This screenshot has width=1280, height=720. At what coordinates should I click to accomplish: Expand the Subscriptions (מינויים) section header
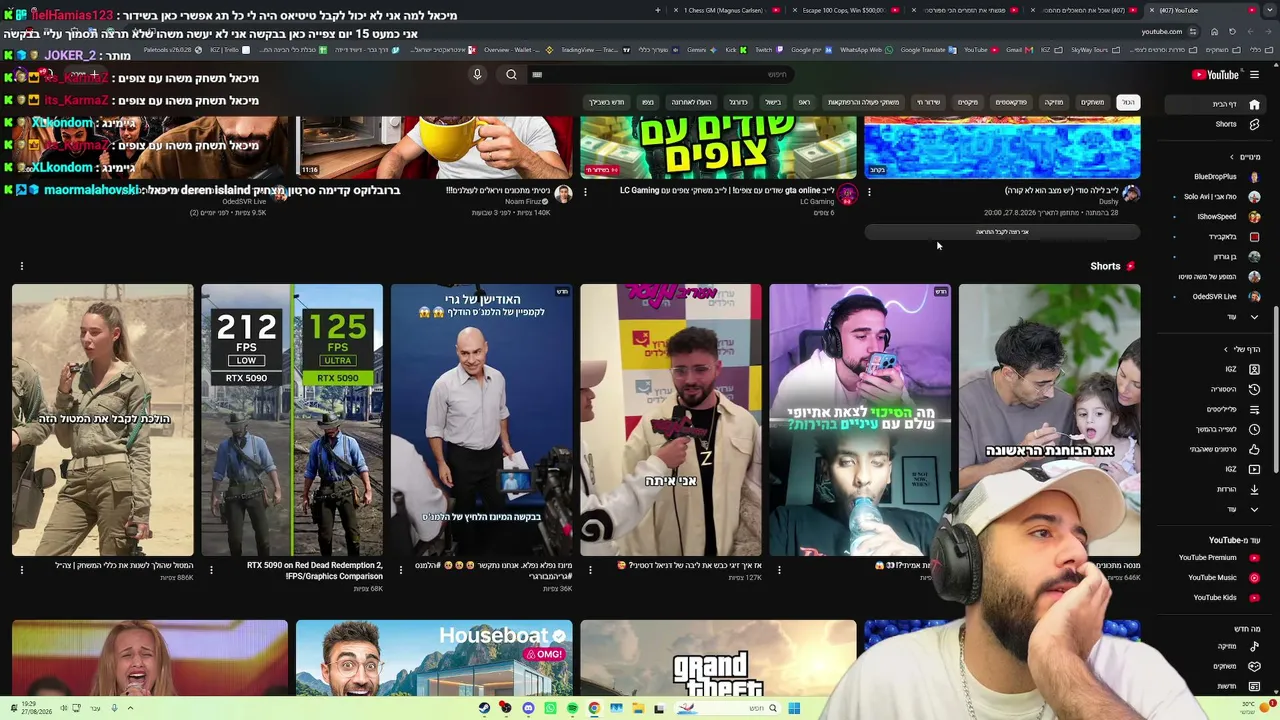point(1246,157)
